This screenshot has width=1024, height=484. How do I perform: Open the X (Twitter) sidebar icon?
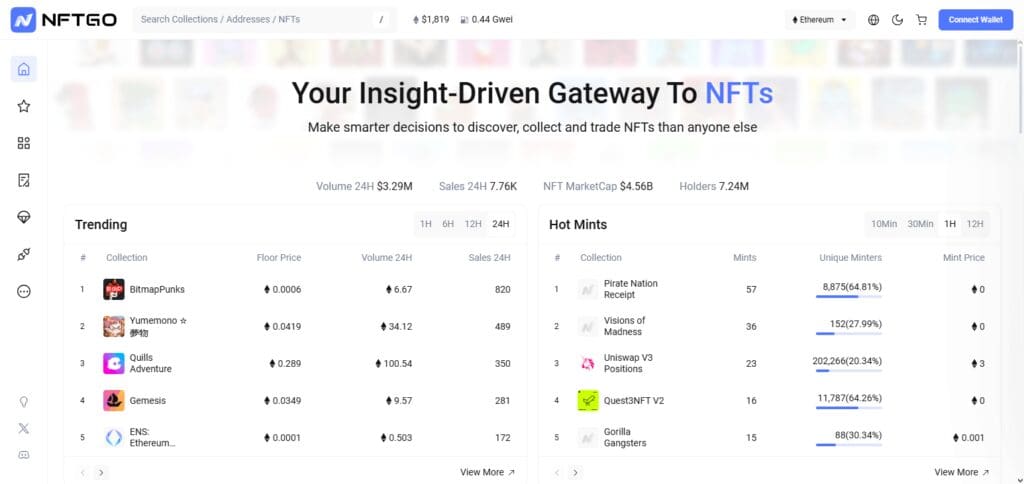coord(24,428)
